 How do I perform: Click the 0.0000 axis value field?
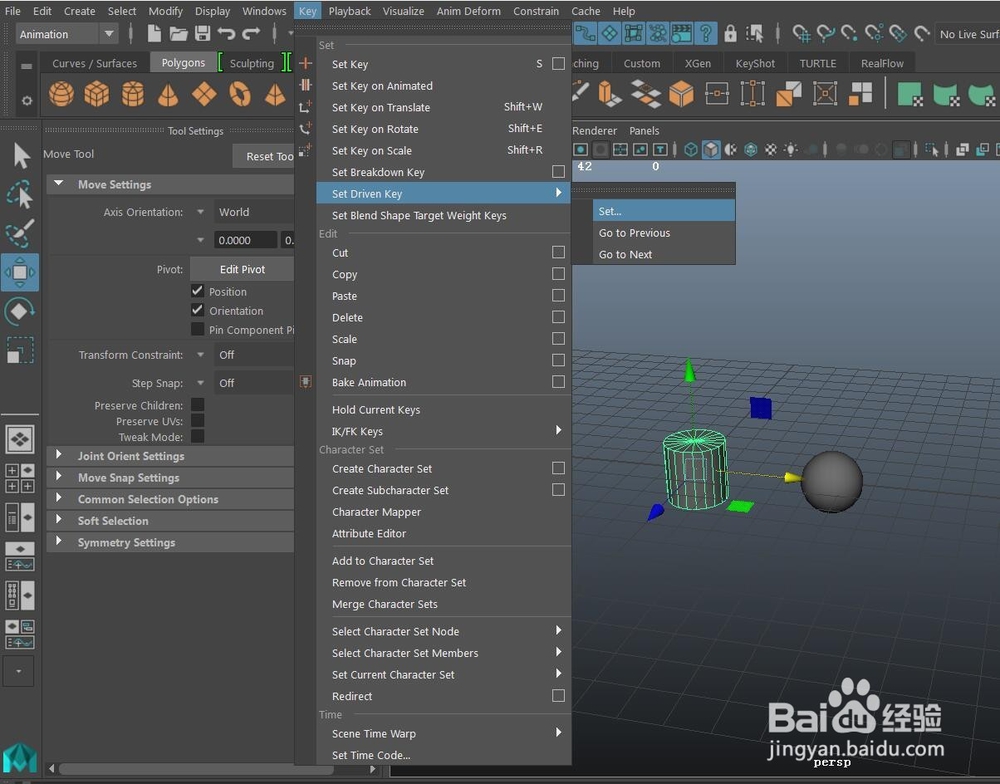coord(246,240)
